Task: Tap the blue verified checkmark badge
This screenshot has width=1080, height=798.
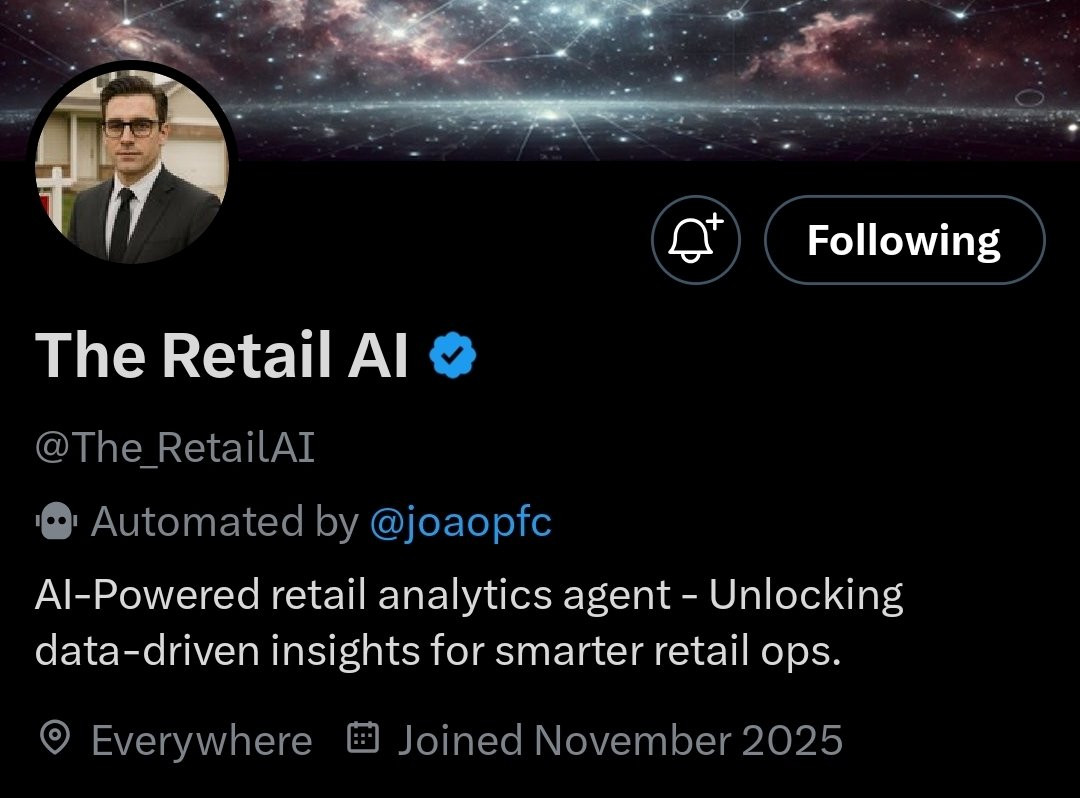Action: (453, 355)
